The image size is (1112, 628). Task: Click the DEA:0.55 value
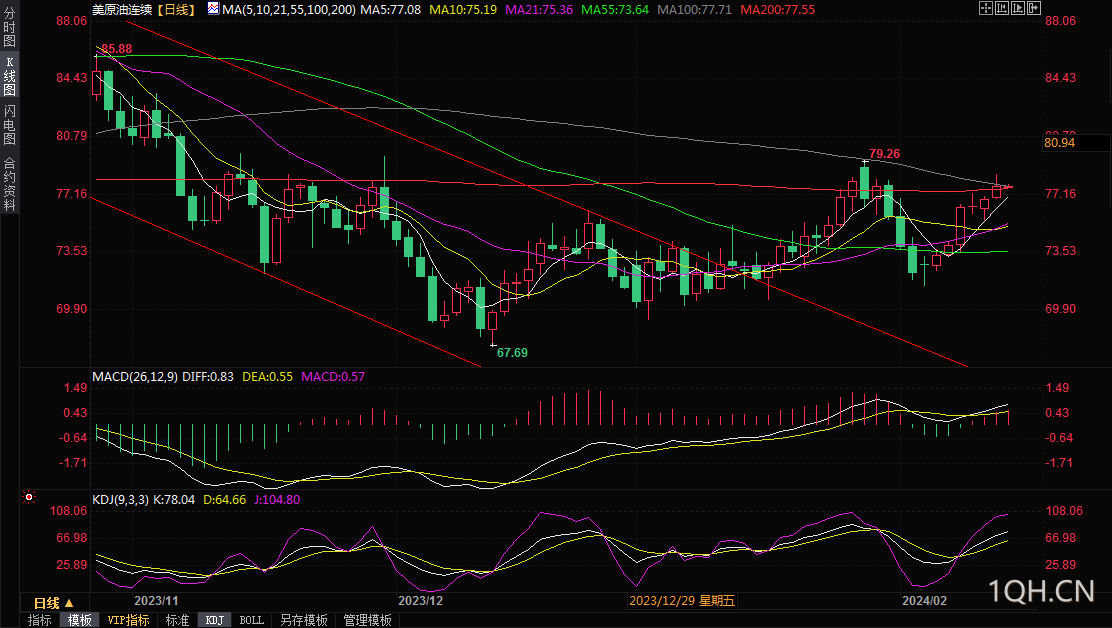[x=267, y=376]
